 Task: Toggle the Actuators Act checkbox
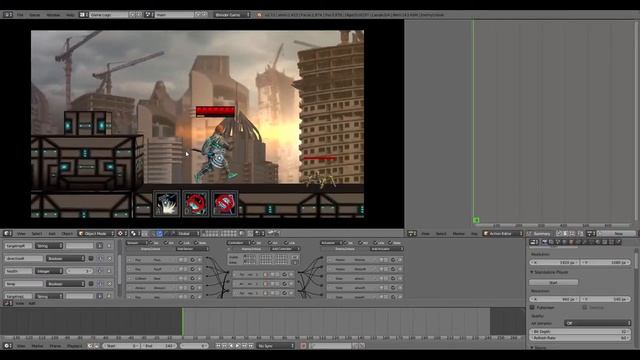pyautogui.click(x=360, y=243)
